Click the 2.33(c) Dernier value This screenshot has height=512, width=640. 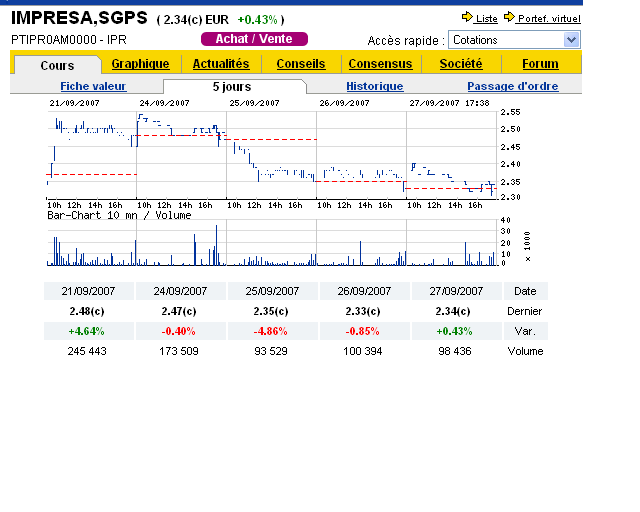(x=363, y=311)
